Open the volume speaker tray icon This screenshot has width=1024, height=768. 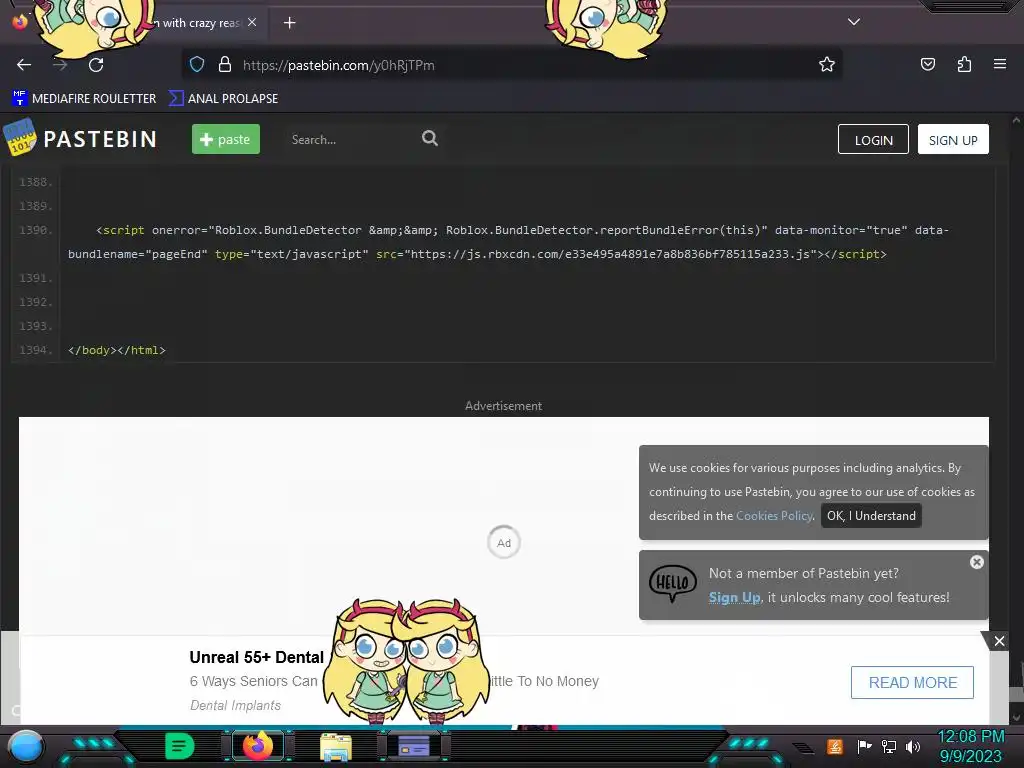coord(913,746)
